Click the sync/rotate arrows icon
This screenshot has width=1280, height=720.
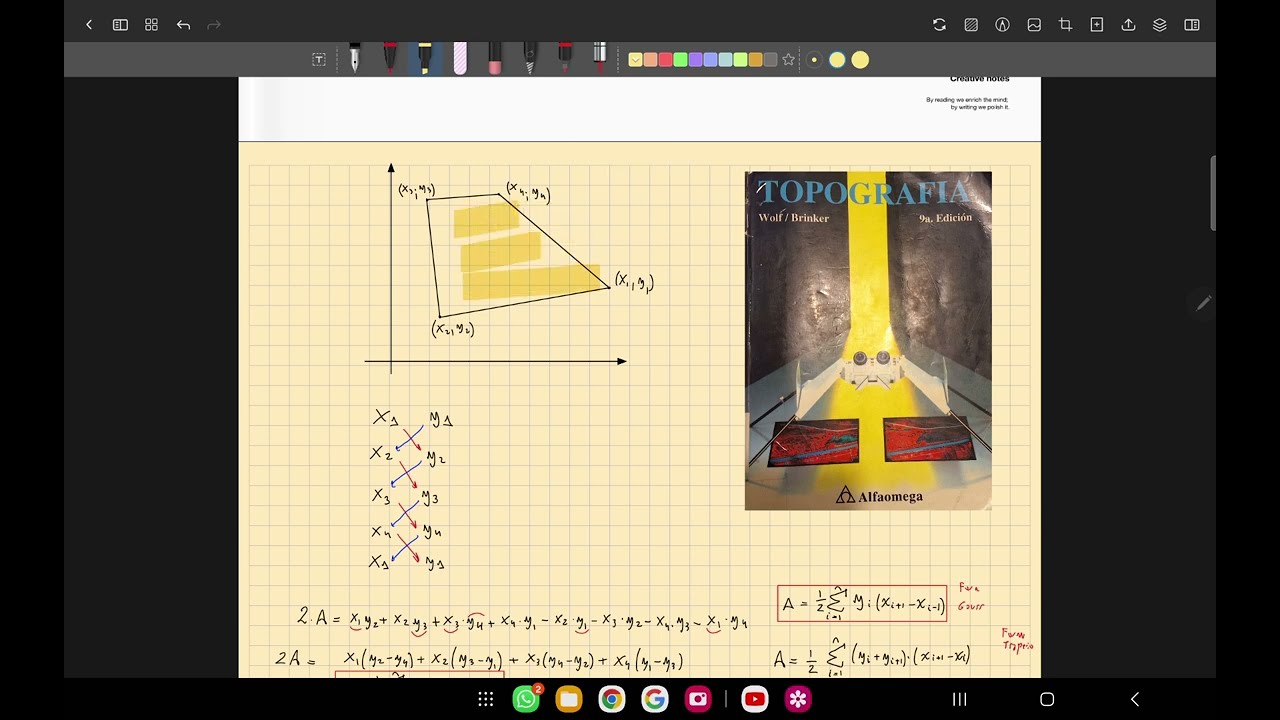click(x=939, y=25)
